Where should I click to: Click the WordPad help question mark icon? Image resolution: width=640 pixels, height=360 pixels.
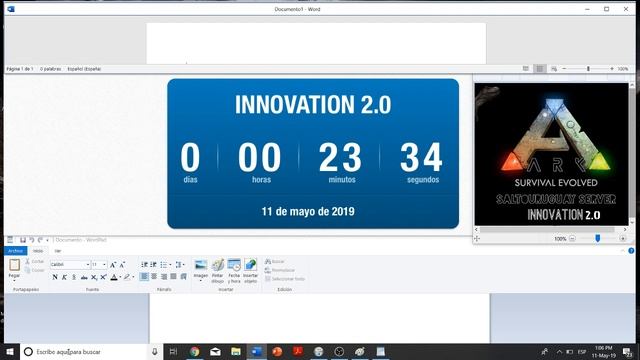(x=631, y=251)
